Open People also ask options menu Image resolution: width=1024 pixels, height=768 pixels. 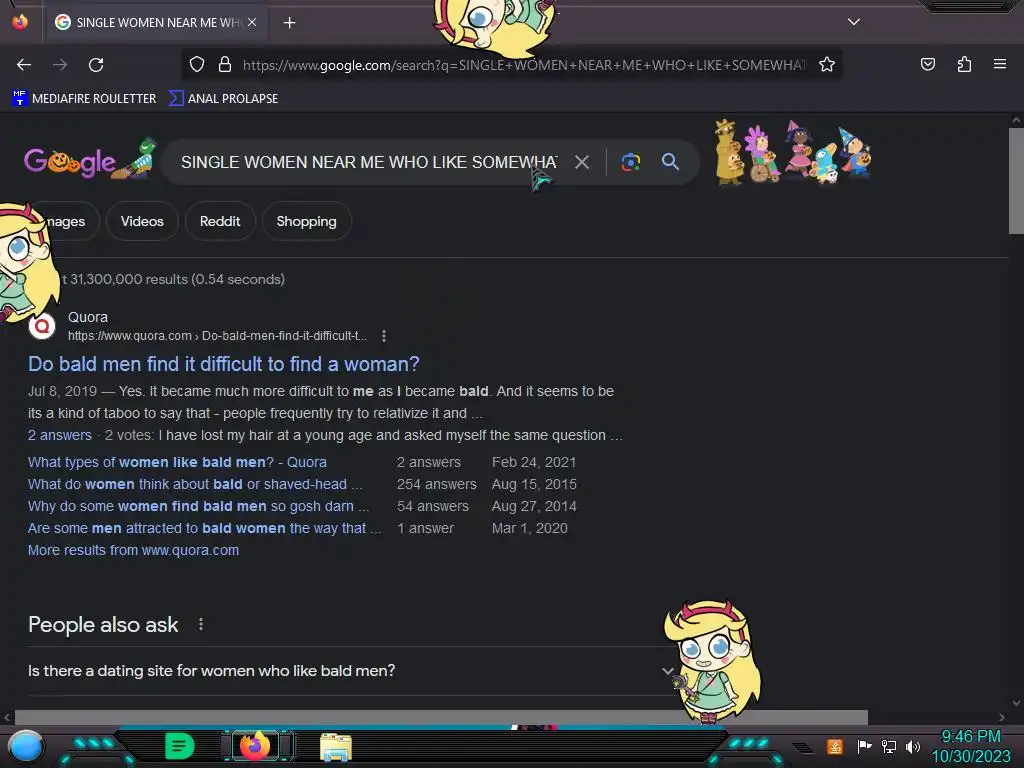pos(201,624)
